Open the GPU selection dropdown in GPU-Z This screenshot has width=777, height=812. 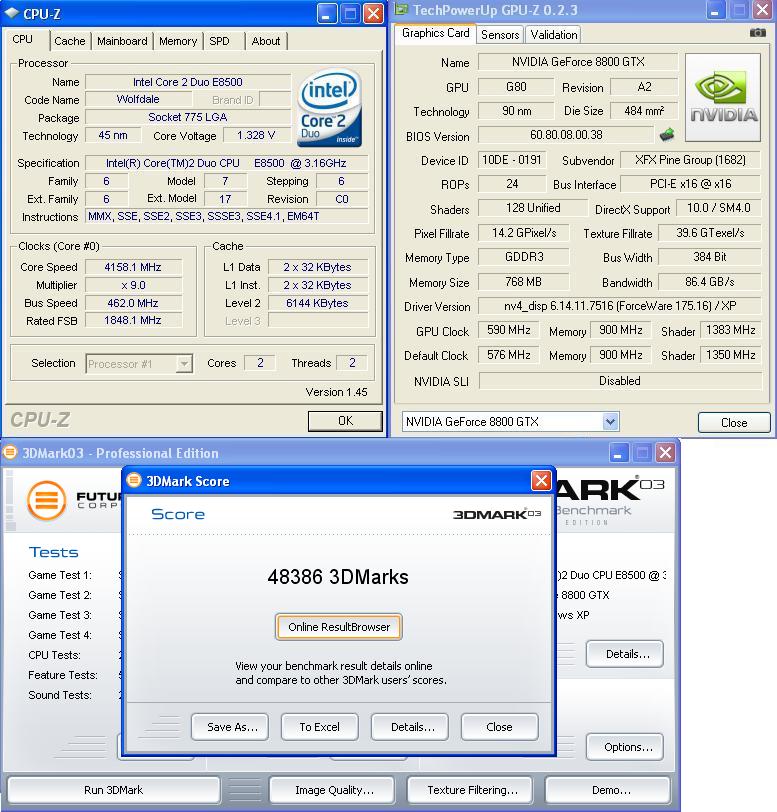(610, 422)
